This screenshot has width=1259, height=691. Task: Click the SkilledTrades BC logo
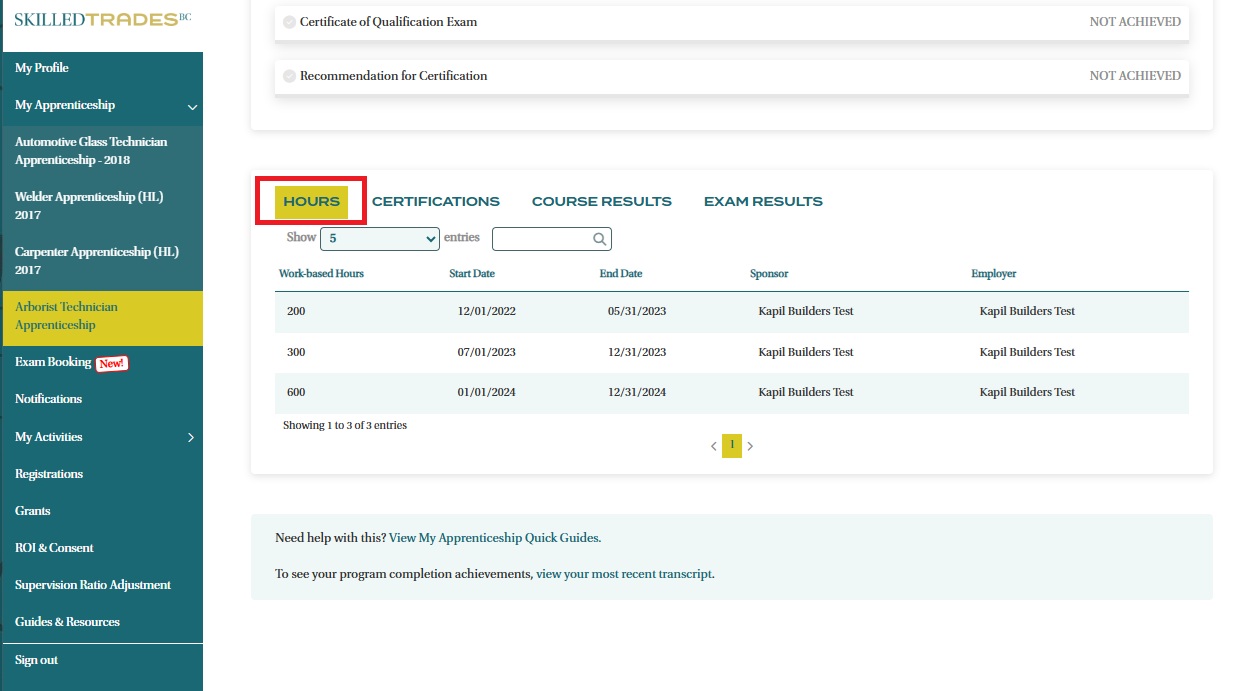pyautogui.click(x=101, y=20)
